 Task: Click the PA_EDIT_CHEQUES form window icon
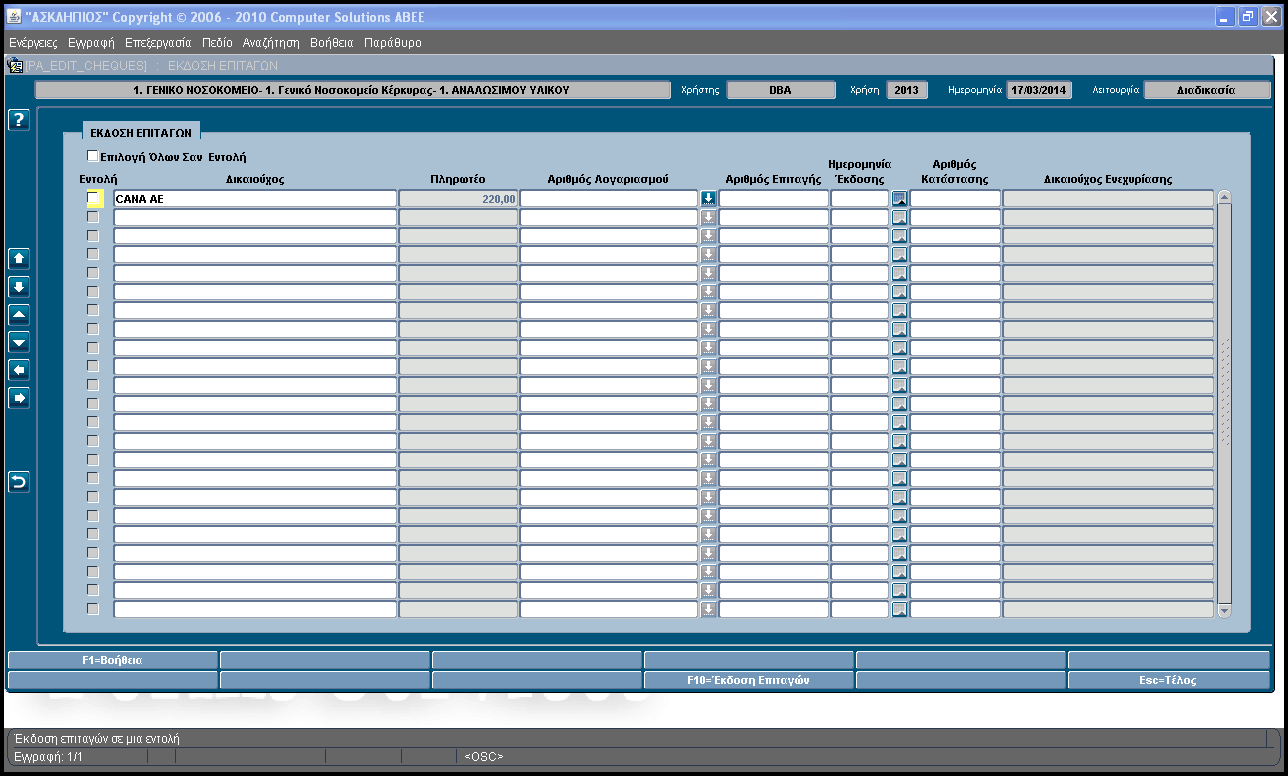click(x=15, y=65)
